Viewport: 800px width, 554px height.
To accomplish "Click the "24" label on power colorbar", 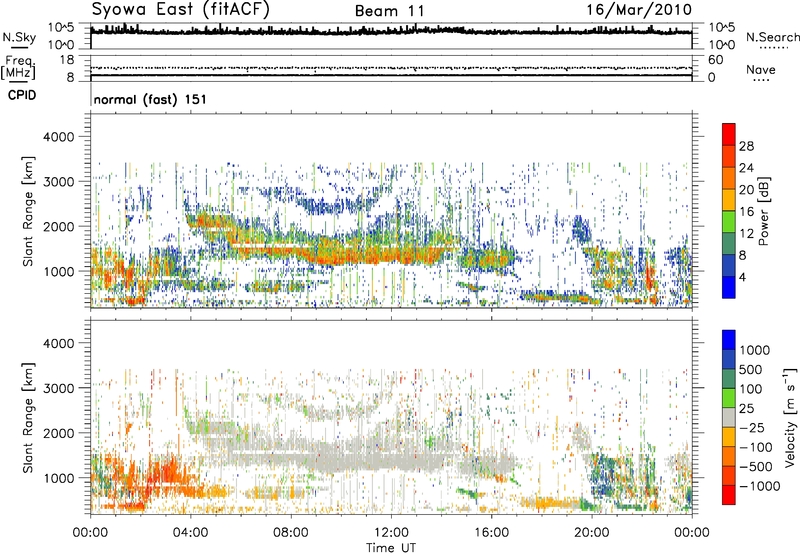I will pos(746,168).
